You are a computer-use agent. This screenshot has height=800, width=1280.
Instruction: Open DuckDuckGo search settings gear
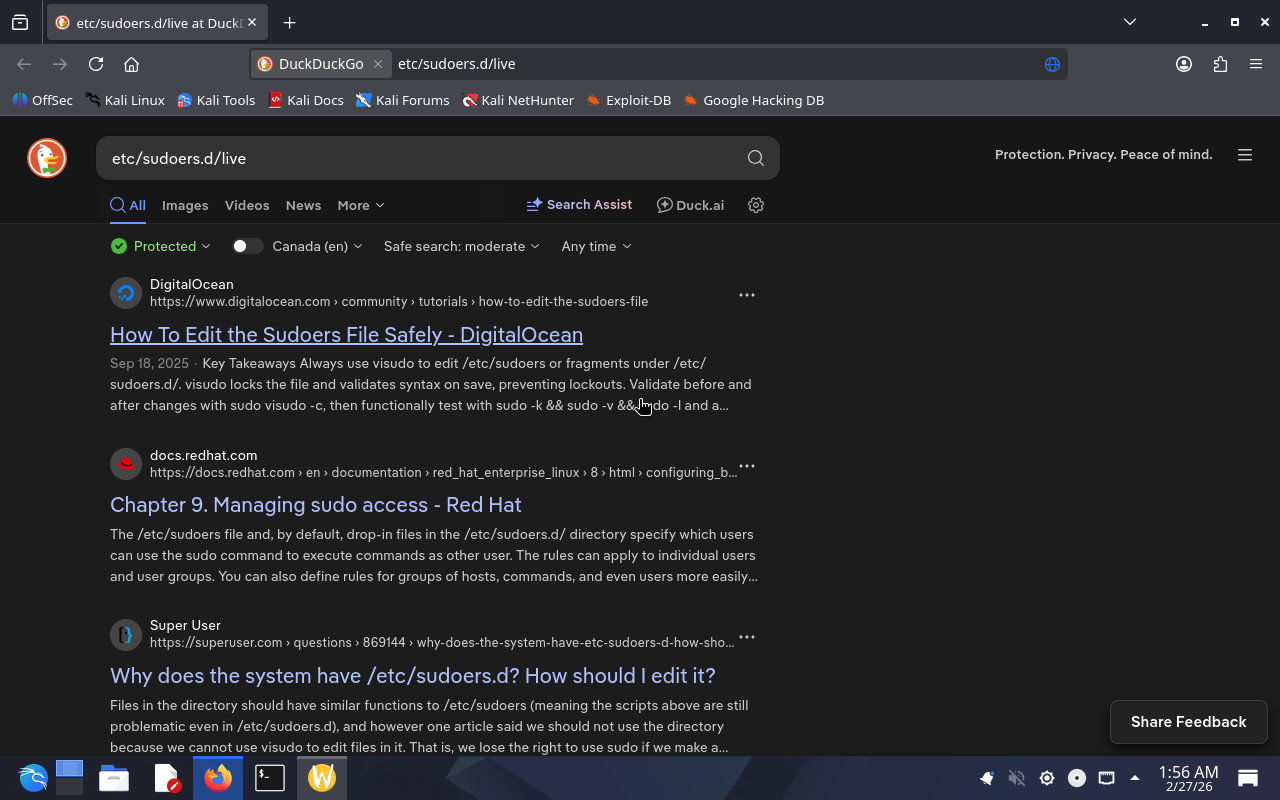(756, 205)
